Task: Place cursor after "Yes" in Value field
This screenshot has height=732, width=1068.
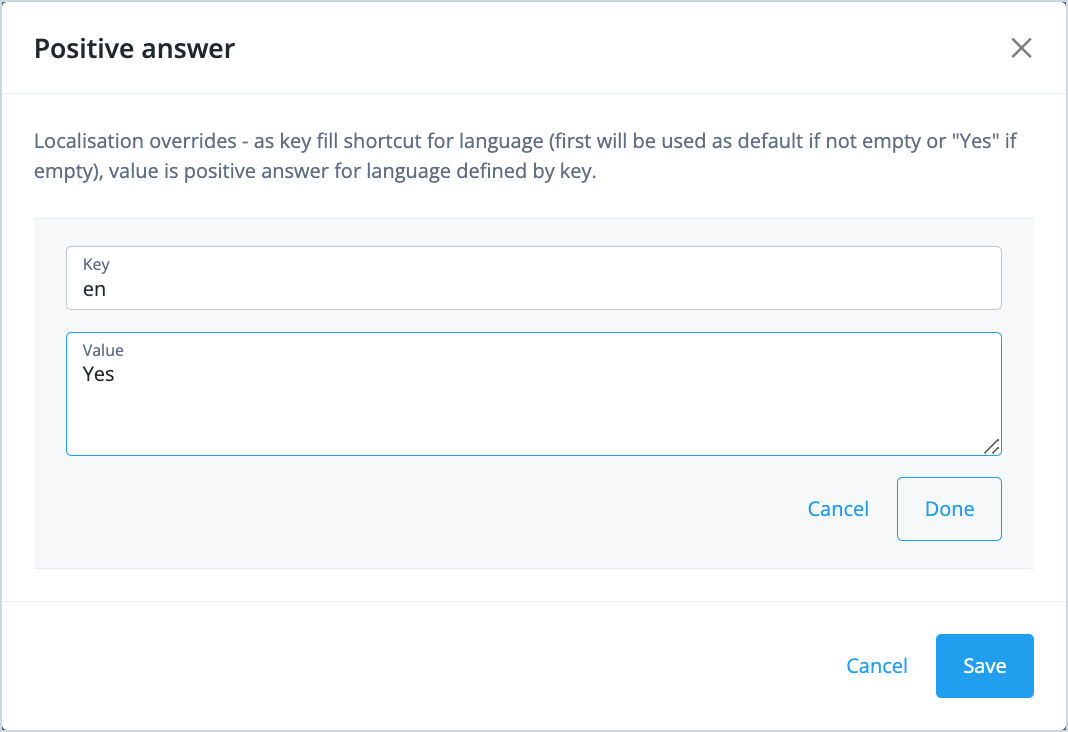Action: coord(115,374)
